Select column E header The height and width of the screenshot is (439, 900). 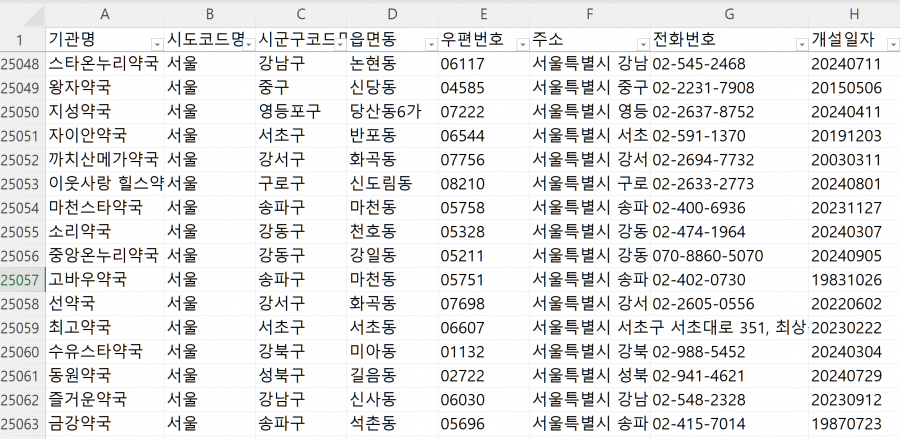click(x=484, y=15)
